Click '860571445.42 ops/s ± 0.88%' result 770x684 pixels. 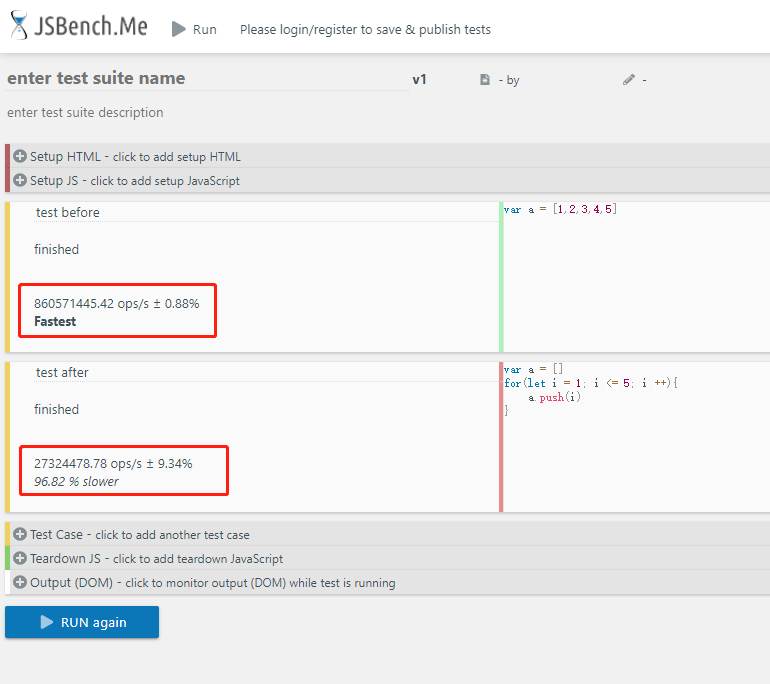coord(117,303)
